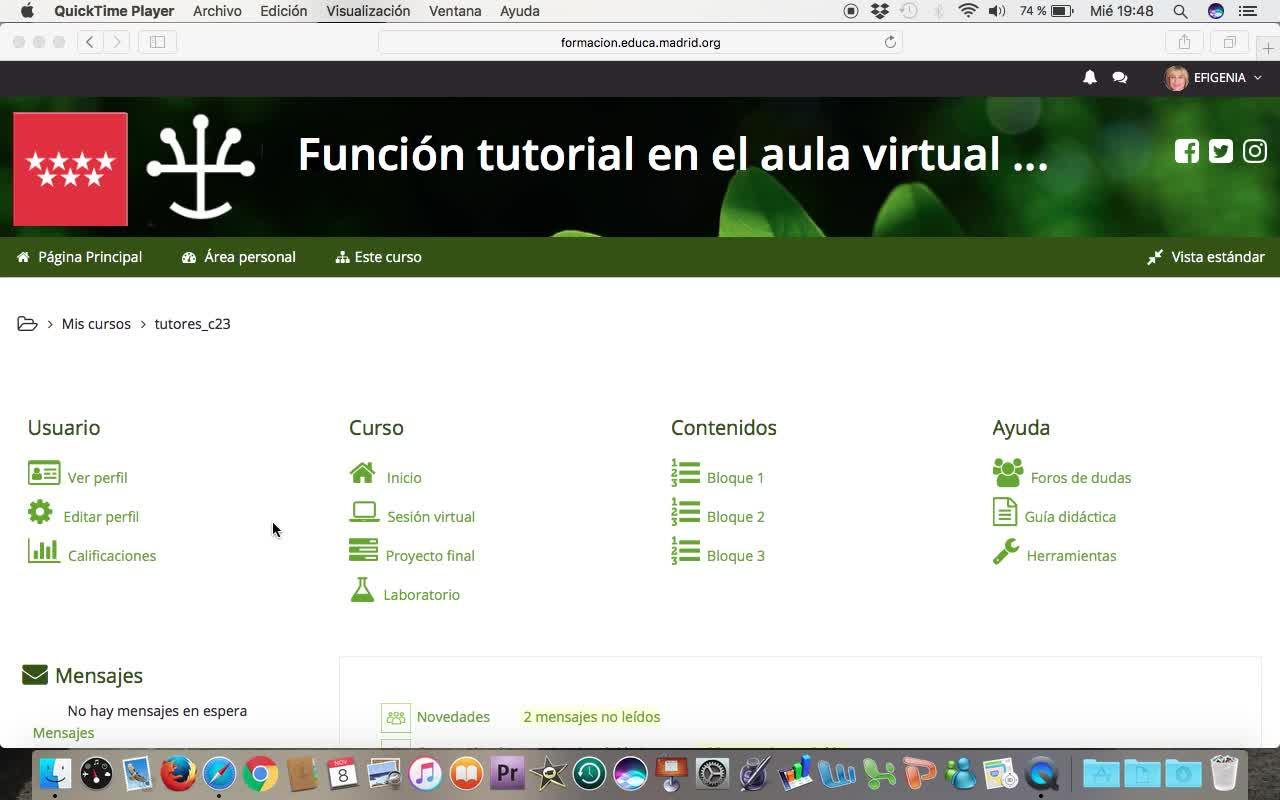Click the Inicio house icon
Screen dimensions: 1280x800
pyautogui.click(x=363, y=472)
